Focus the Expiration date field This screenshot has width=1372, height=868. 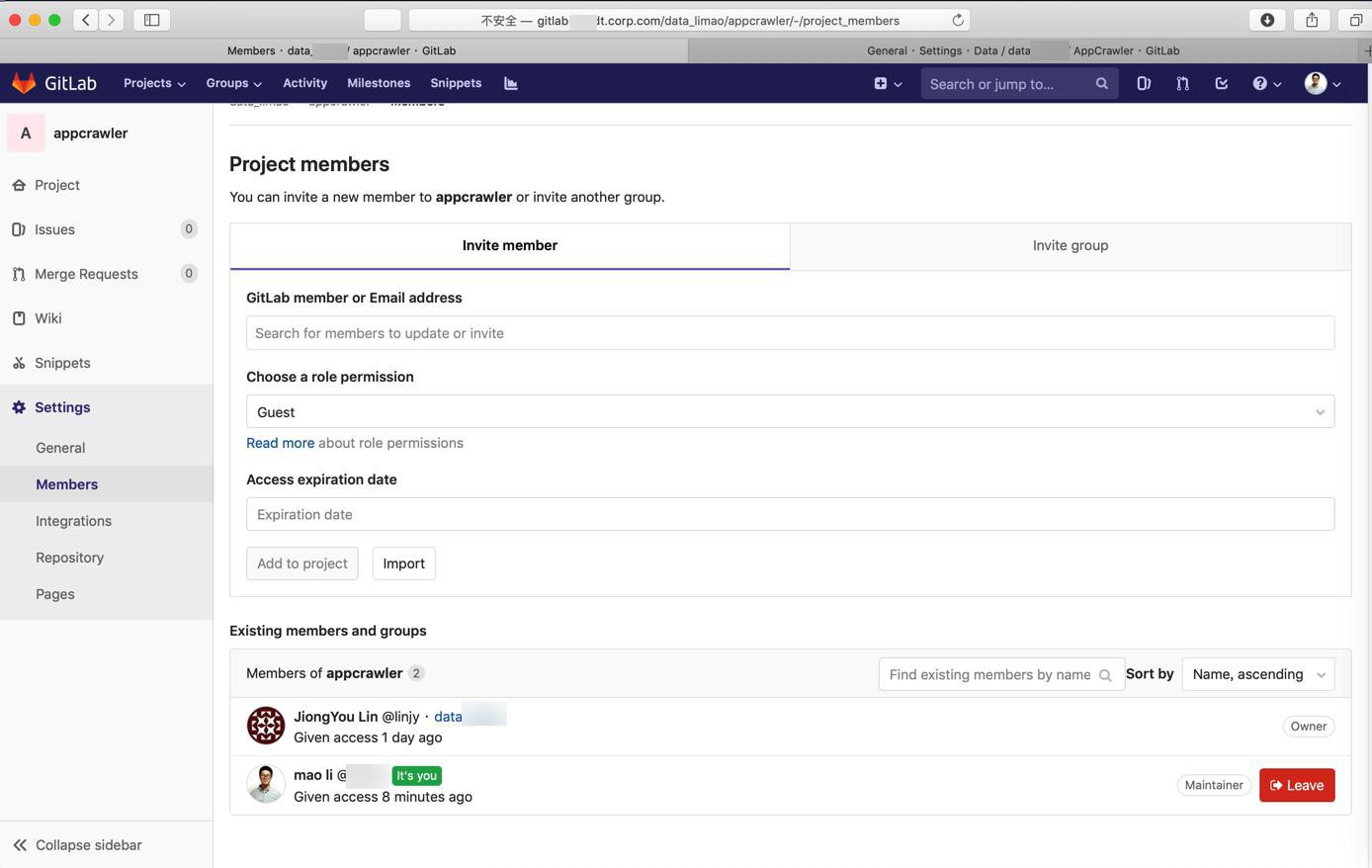tap(790, 514)
